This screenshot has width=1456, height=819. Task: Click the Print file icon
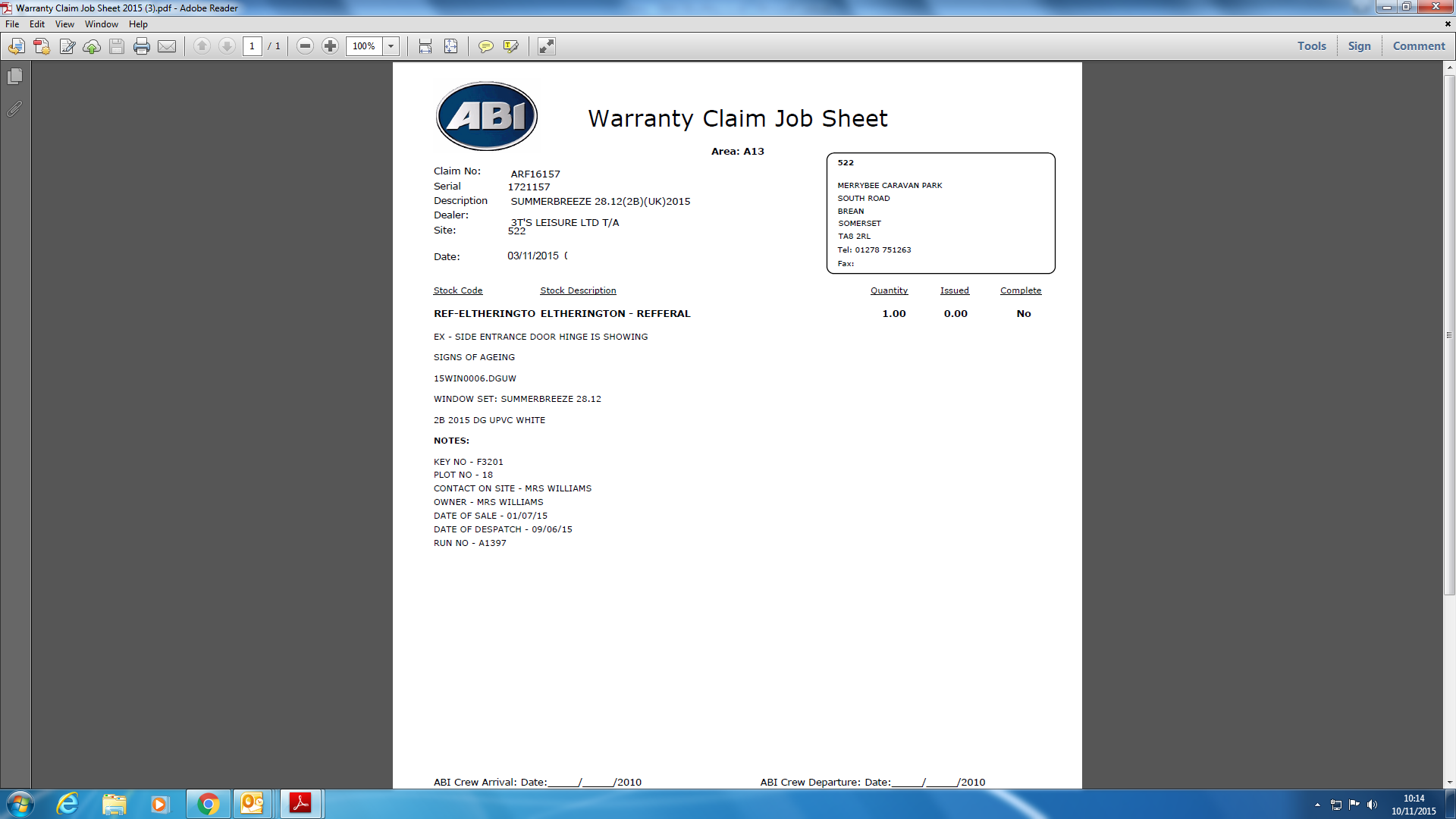[x=142, y=46]
